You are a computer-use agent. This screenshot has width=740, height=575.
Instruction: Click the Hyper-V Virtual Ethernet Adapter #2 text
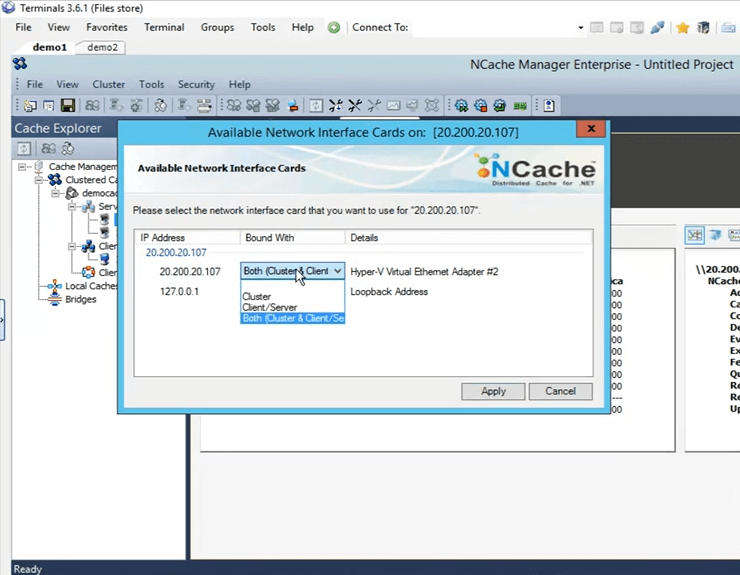(424, 272)
